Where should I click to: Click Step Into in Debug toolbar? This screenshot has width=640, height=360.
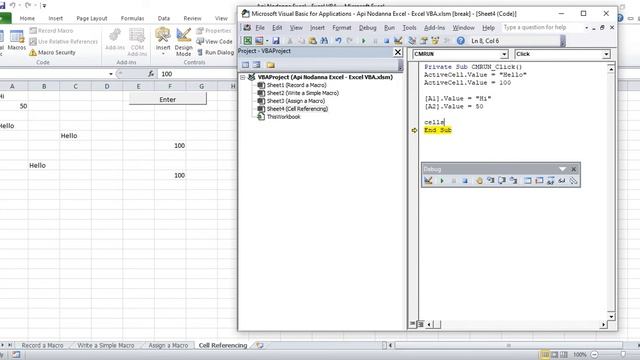click(490, 180)
